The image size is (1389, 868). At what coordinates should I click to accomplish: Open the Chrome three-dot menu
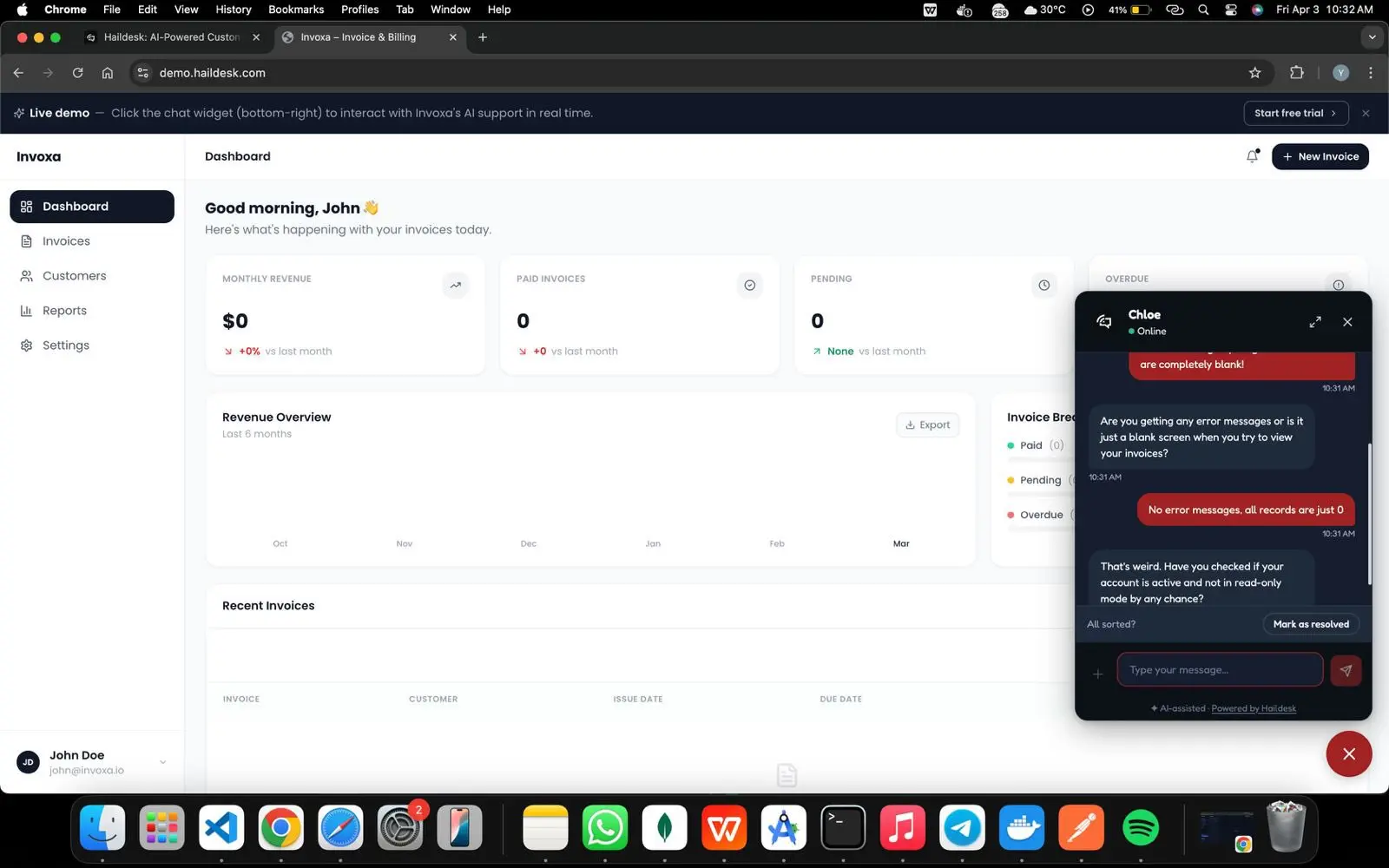point(1371,73)
